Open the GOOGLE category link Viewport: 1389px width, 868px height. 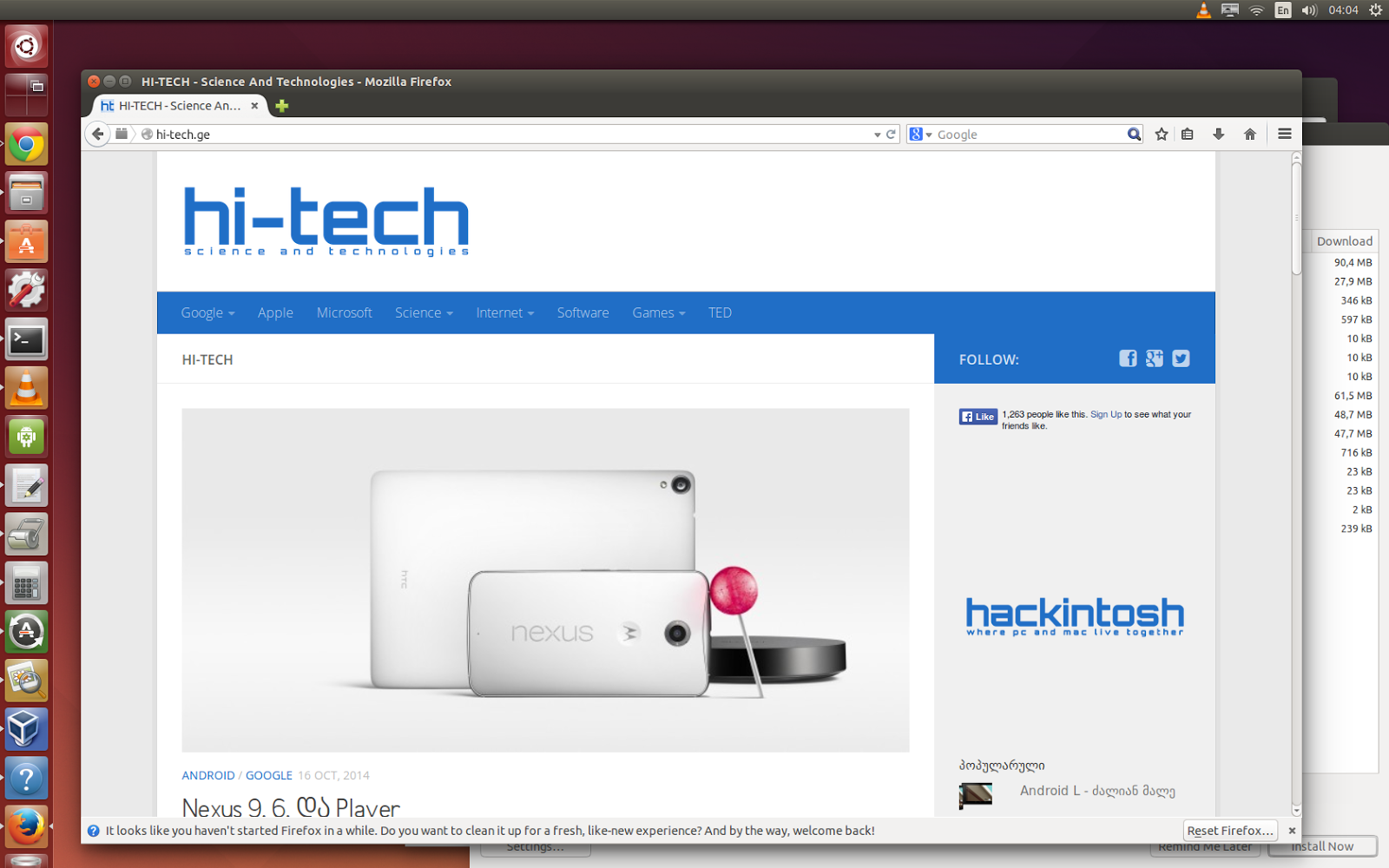(x=269, y=775)
